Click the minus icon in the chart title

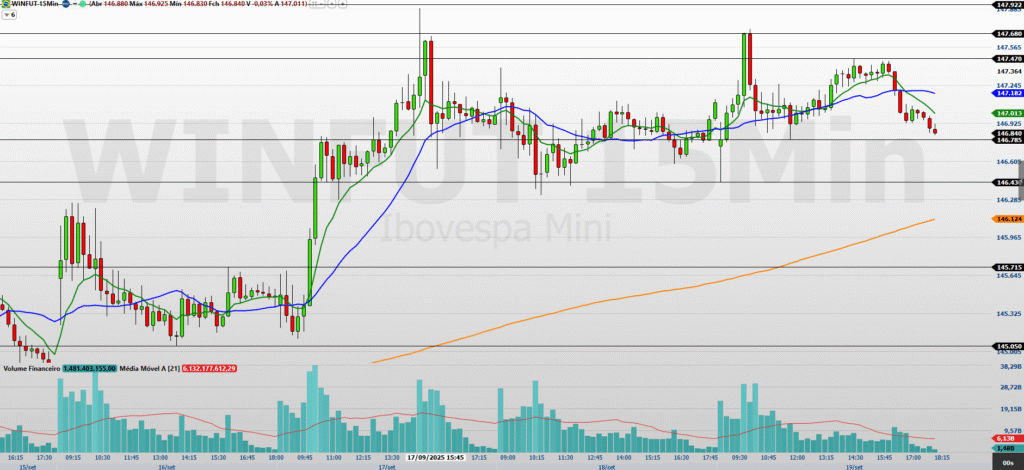(x=75, y=4)
